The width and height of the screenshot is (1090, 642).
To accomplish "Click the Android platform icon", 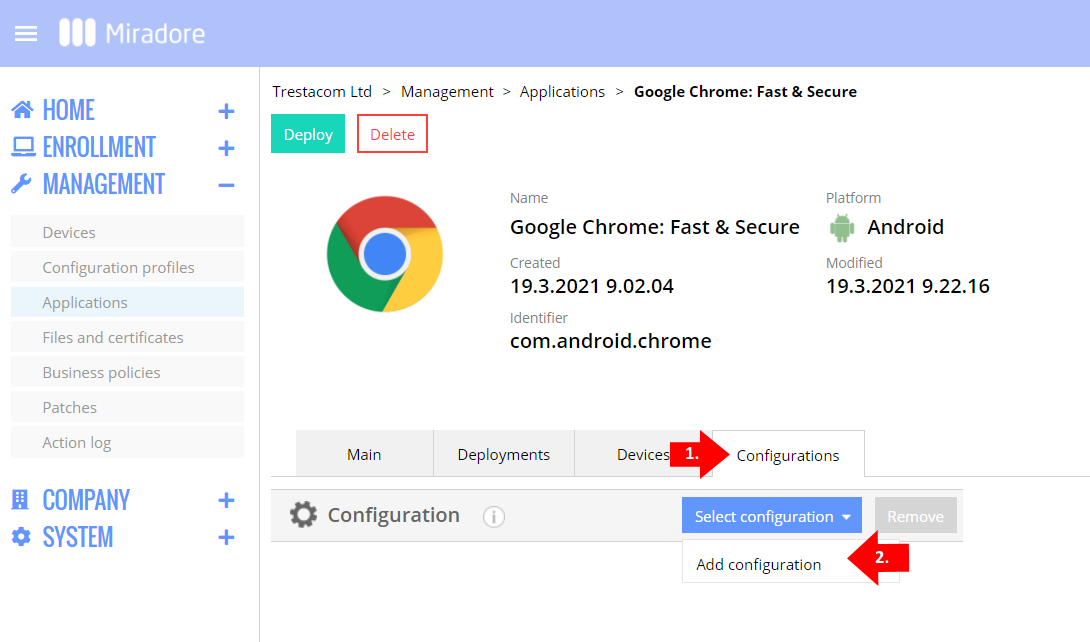I will coord(842,228).
